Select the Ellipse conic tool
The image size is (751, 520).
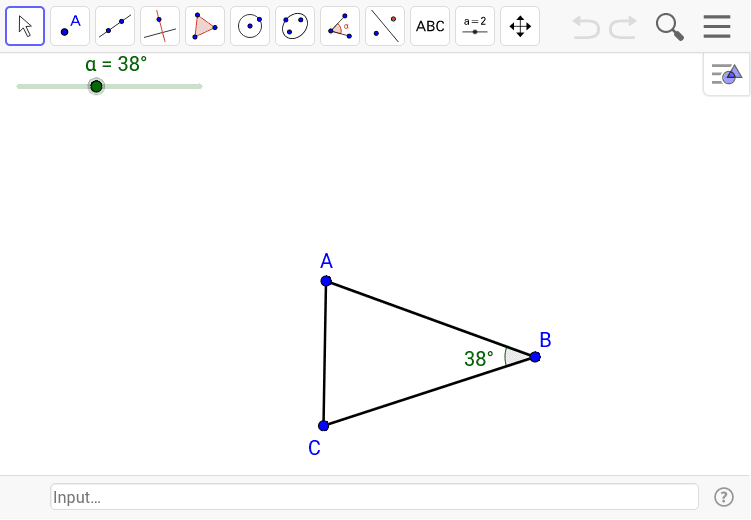pyautogui.click(x=295, y=26)
